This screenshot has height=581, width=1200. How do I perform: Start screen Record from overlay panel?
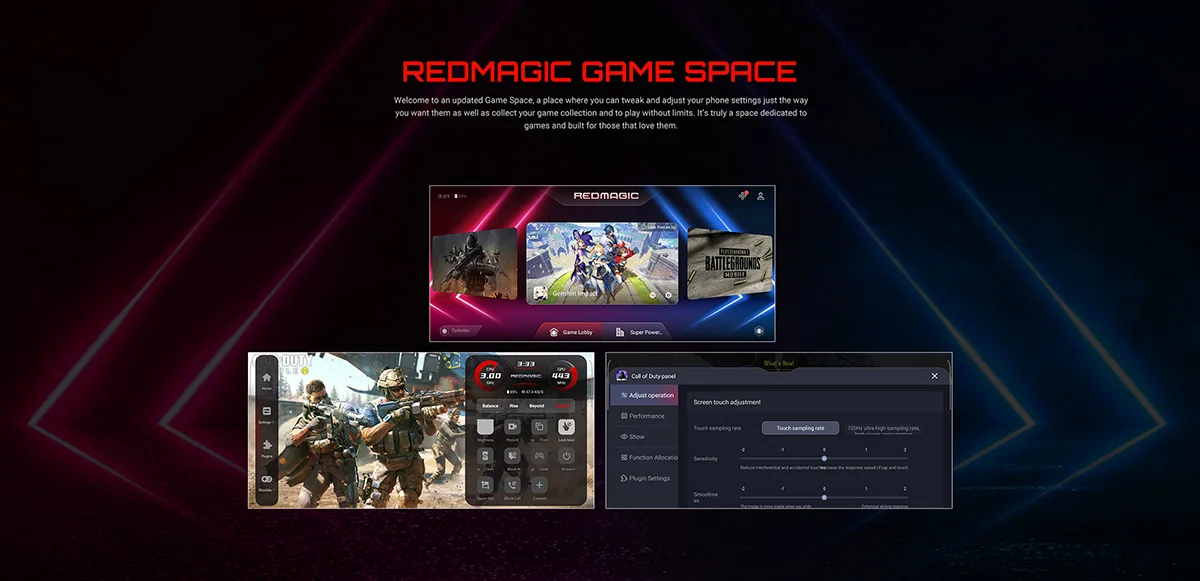(512, 427)
